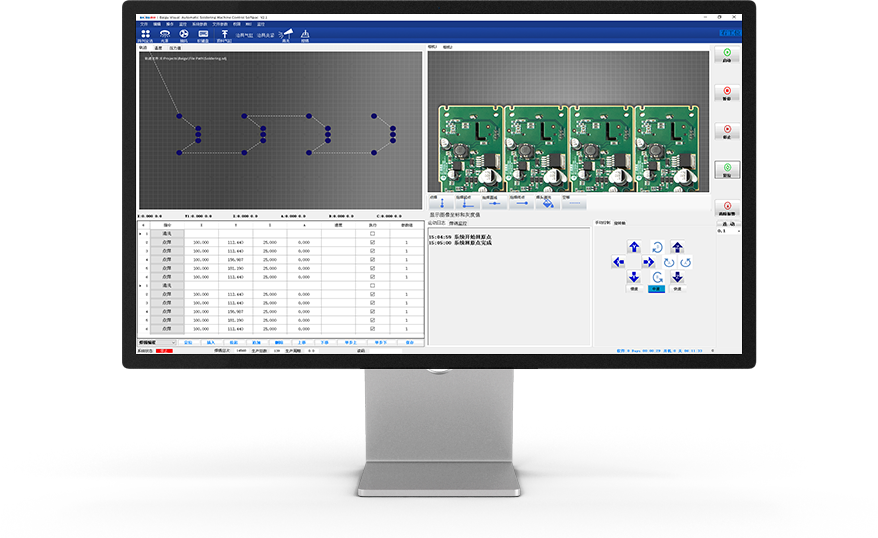Uncheck execute box for first 196.907 row
Screen dimensions: 878x538
372,259
